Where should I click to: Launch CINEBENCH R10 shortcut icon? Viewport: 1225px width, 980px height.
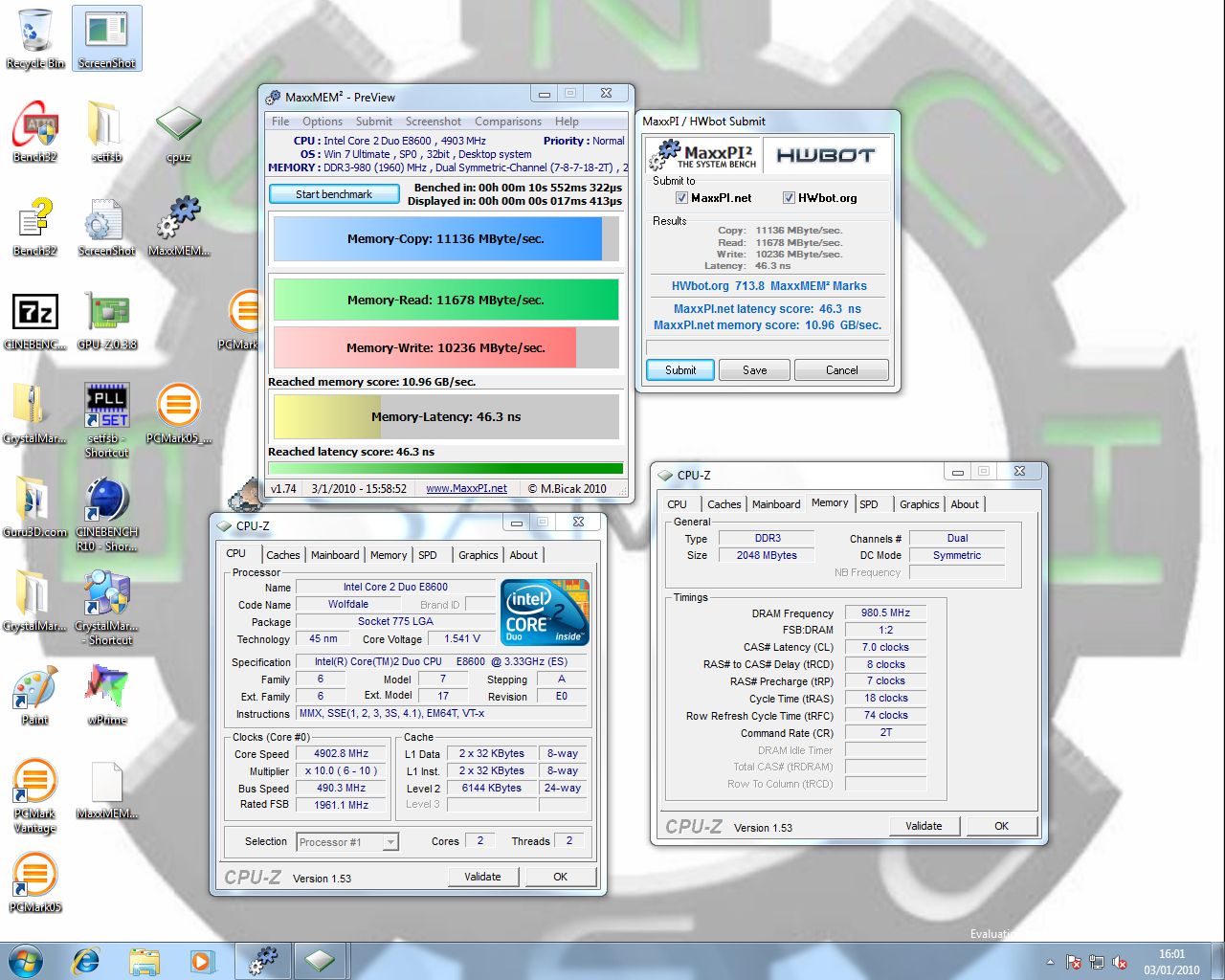[x=106, y=513]
